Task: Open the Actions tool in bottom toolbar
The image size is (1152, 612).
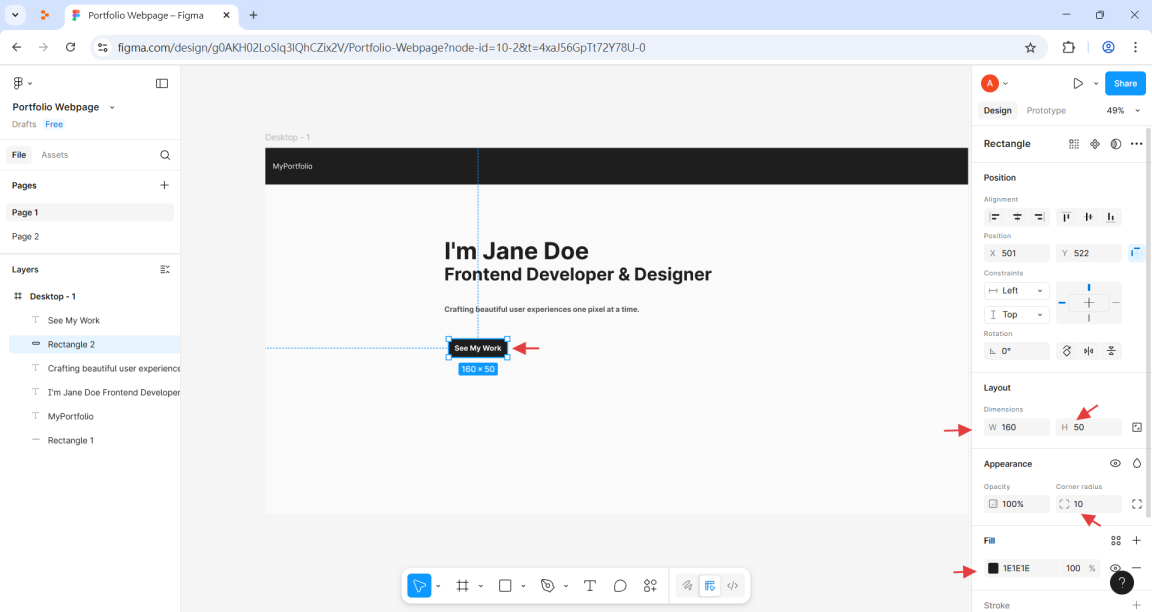Action: [650, 586]
